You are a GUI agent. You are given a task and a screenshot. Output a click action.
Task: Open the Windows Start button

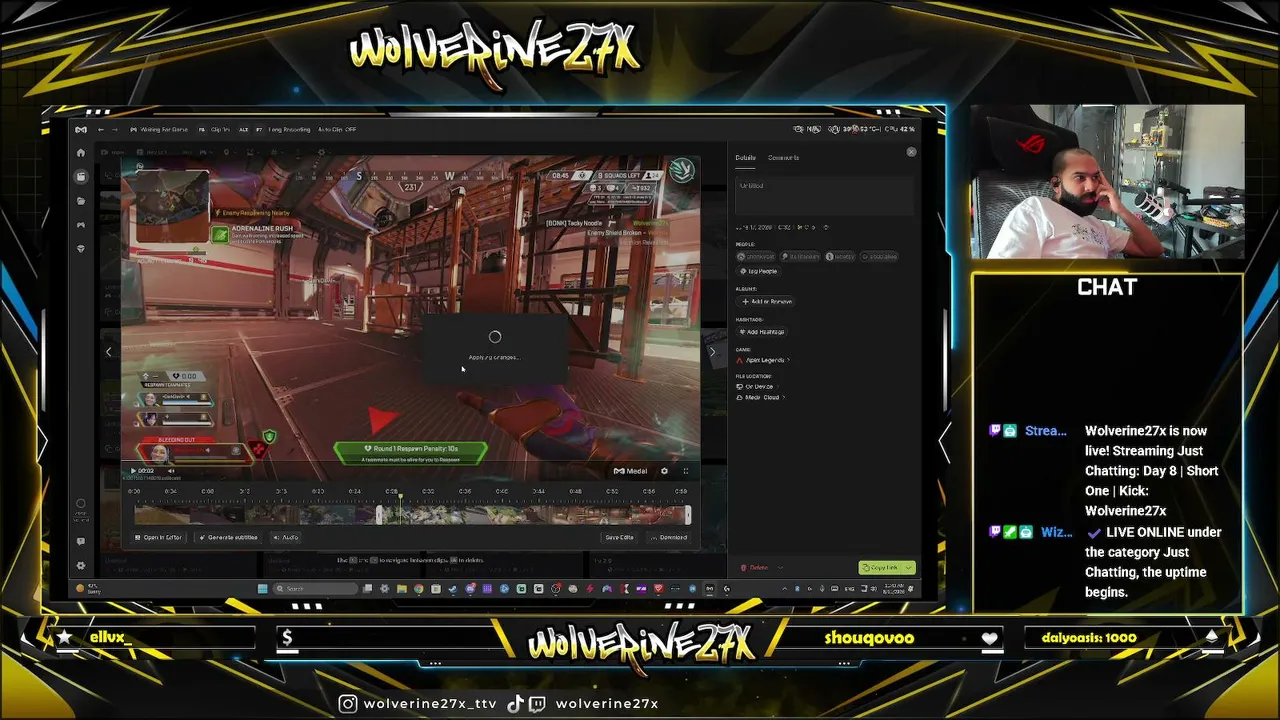263,588
